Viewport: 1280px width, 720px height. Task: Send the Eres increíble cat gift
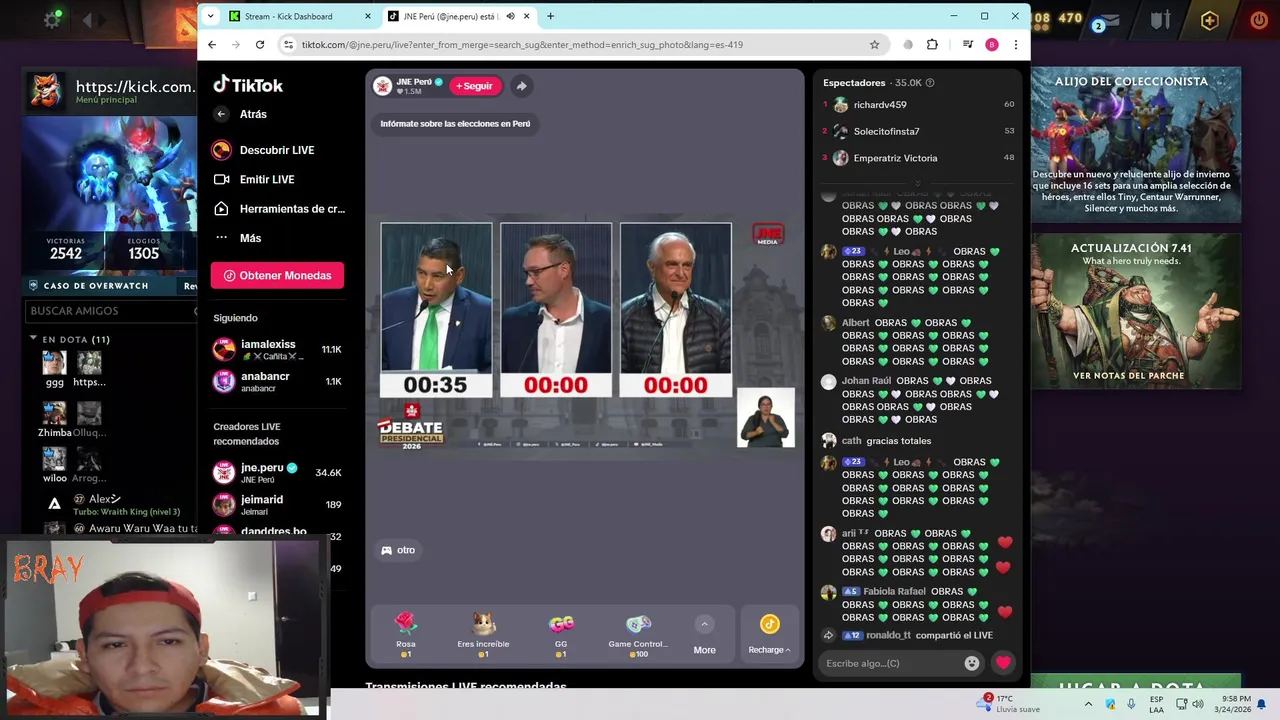click(483, 634)
